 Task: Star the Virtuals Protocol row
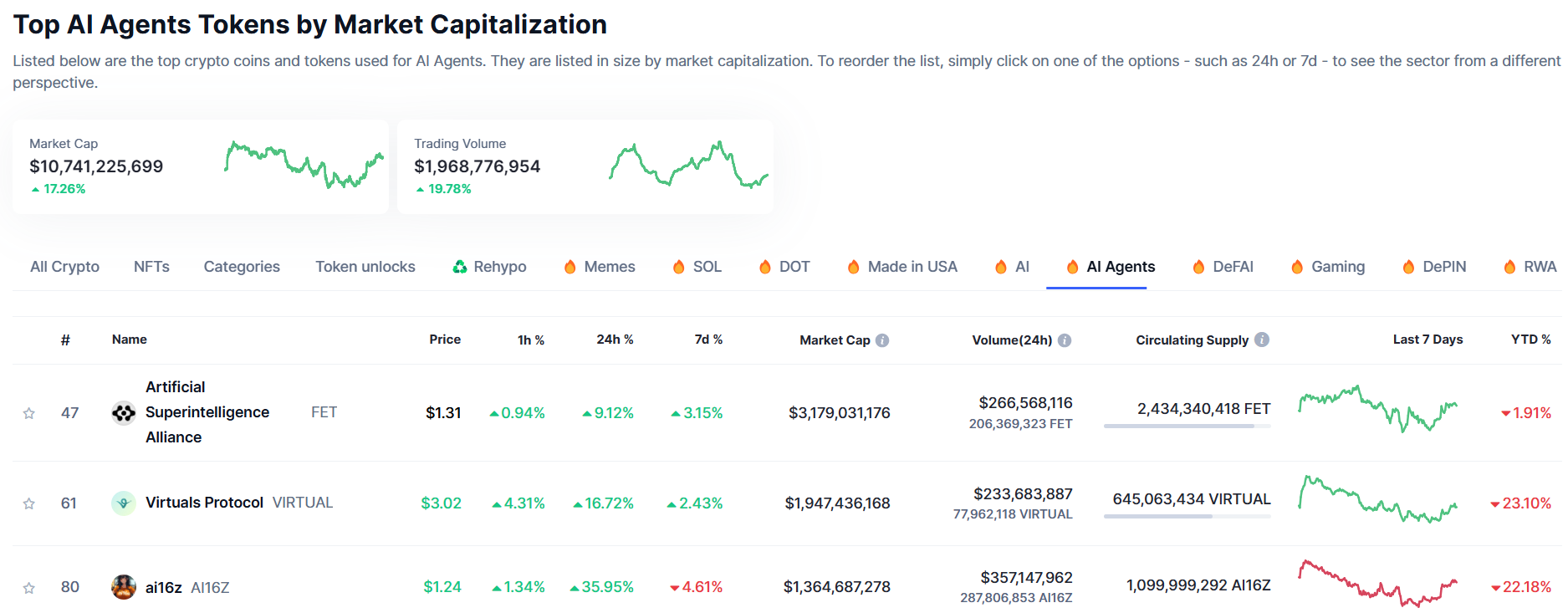coord(28,503)
